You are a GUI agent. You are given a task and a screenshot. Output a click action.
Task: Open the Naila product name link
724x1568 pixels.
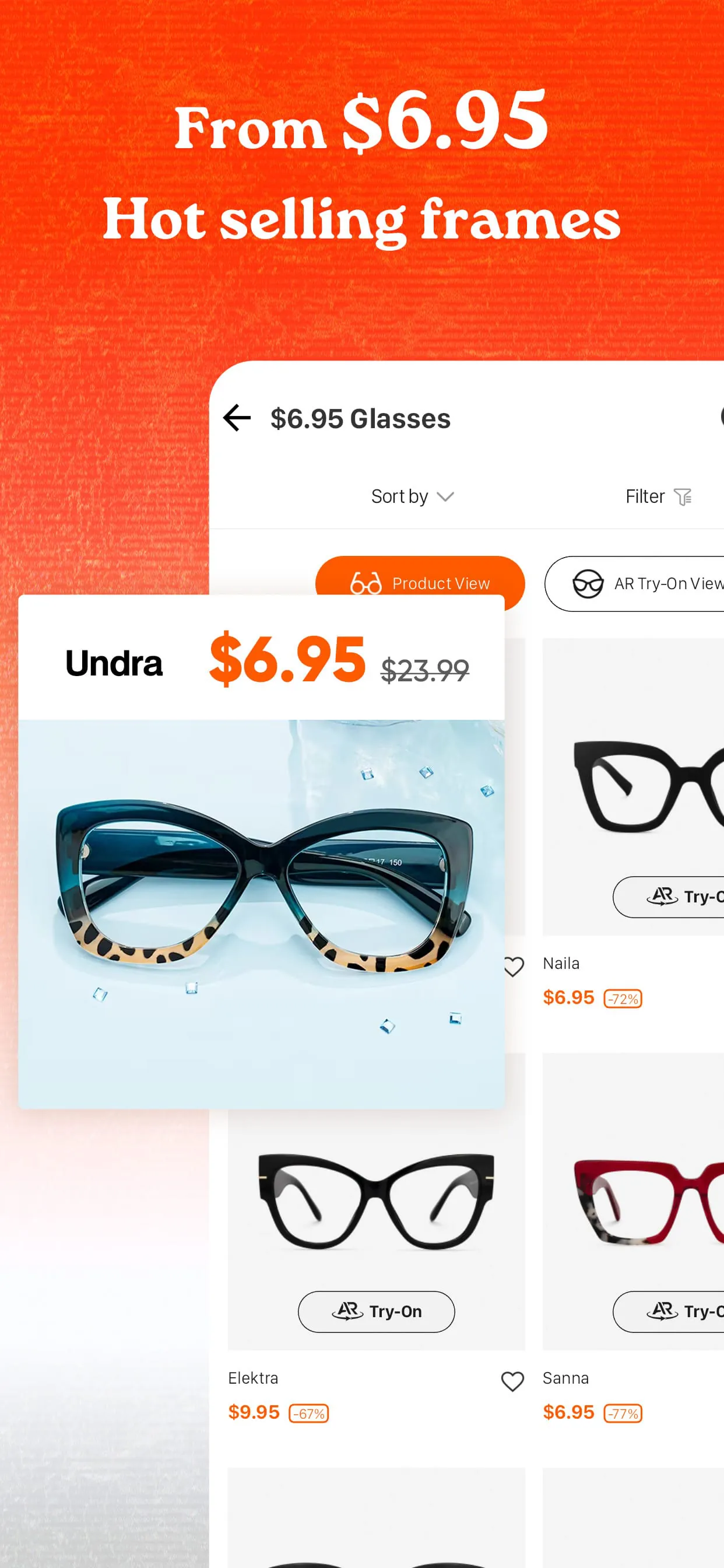pos(561,963)
